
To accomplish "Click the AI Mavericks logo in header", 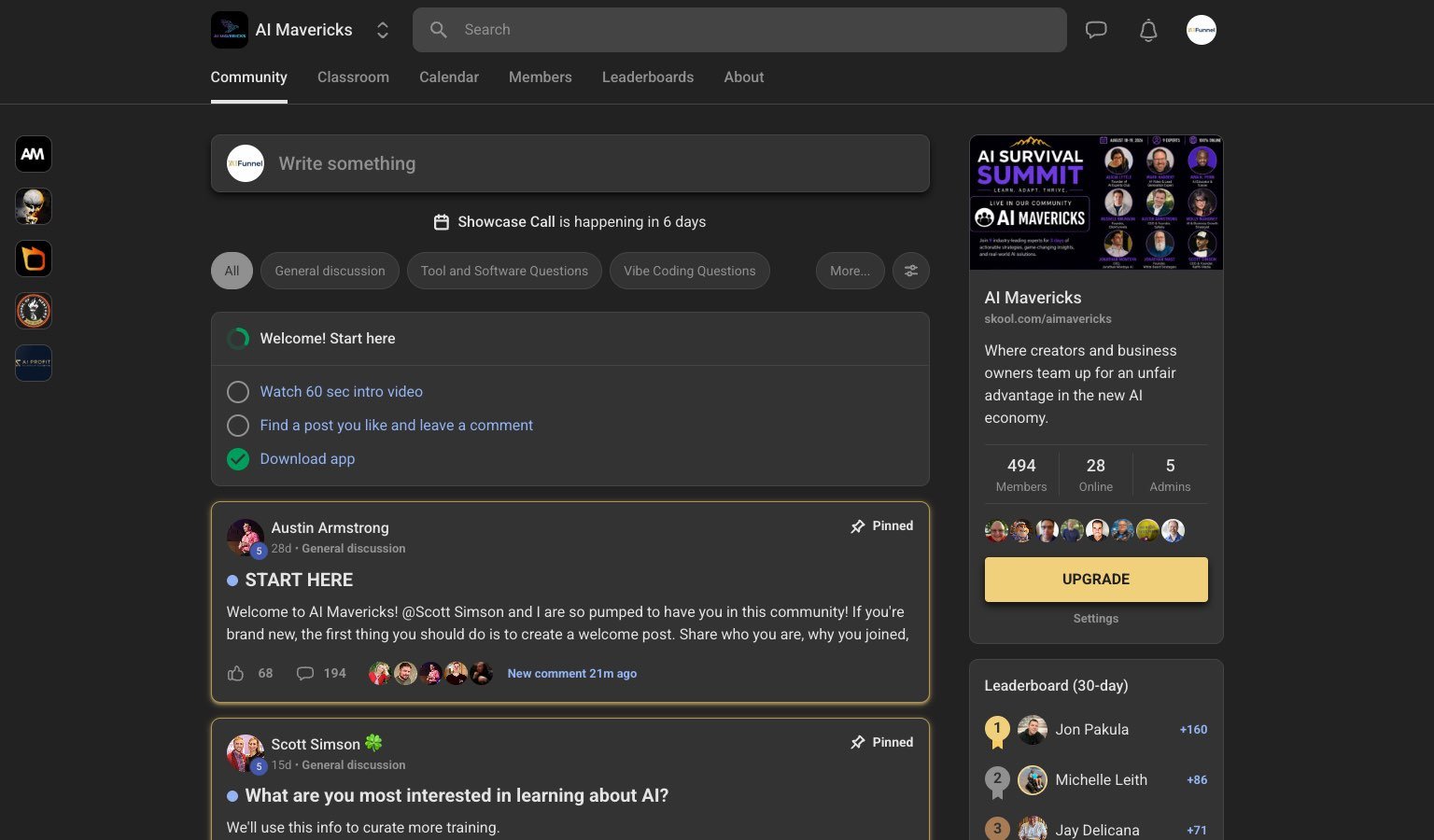I will (230, 30).
